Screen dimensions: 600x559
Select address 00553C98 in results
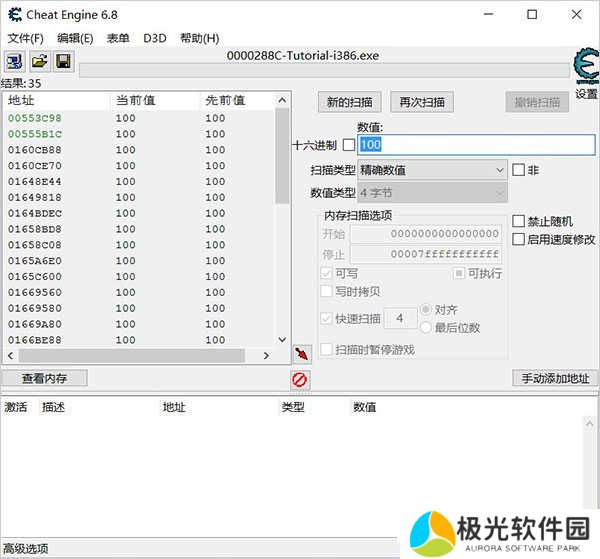click(35, 118)
